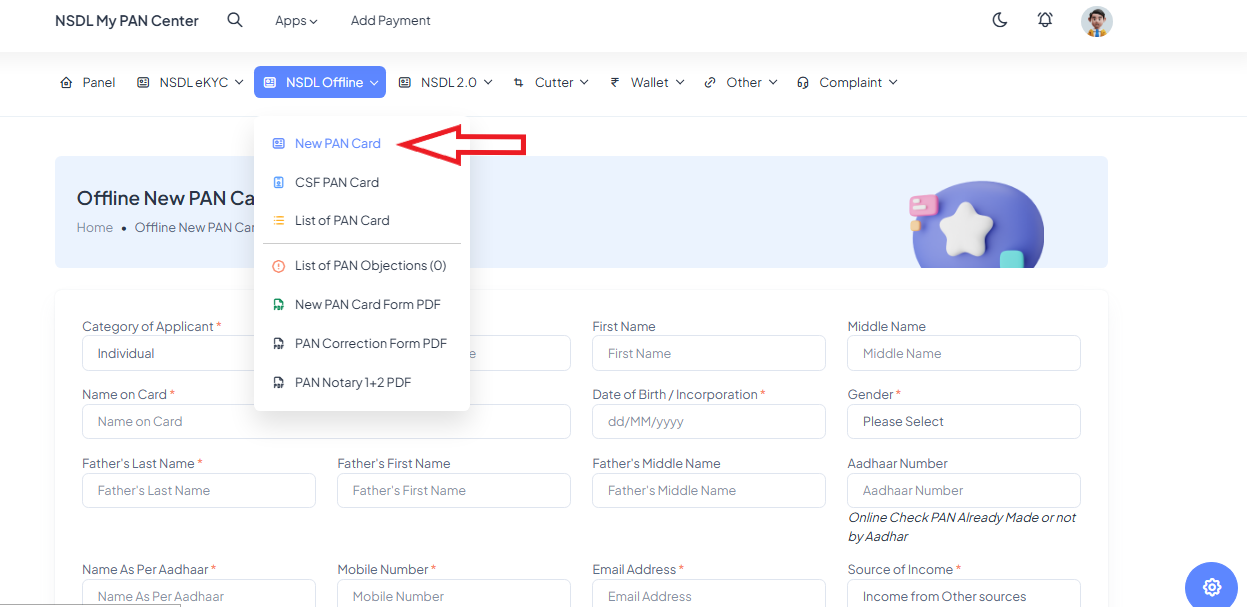
Task: Expand the Cutter menu chevron
Action: click(584, 82)
